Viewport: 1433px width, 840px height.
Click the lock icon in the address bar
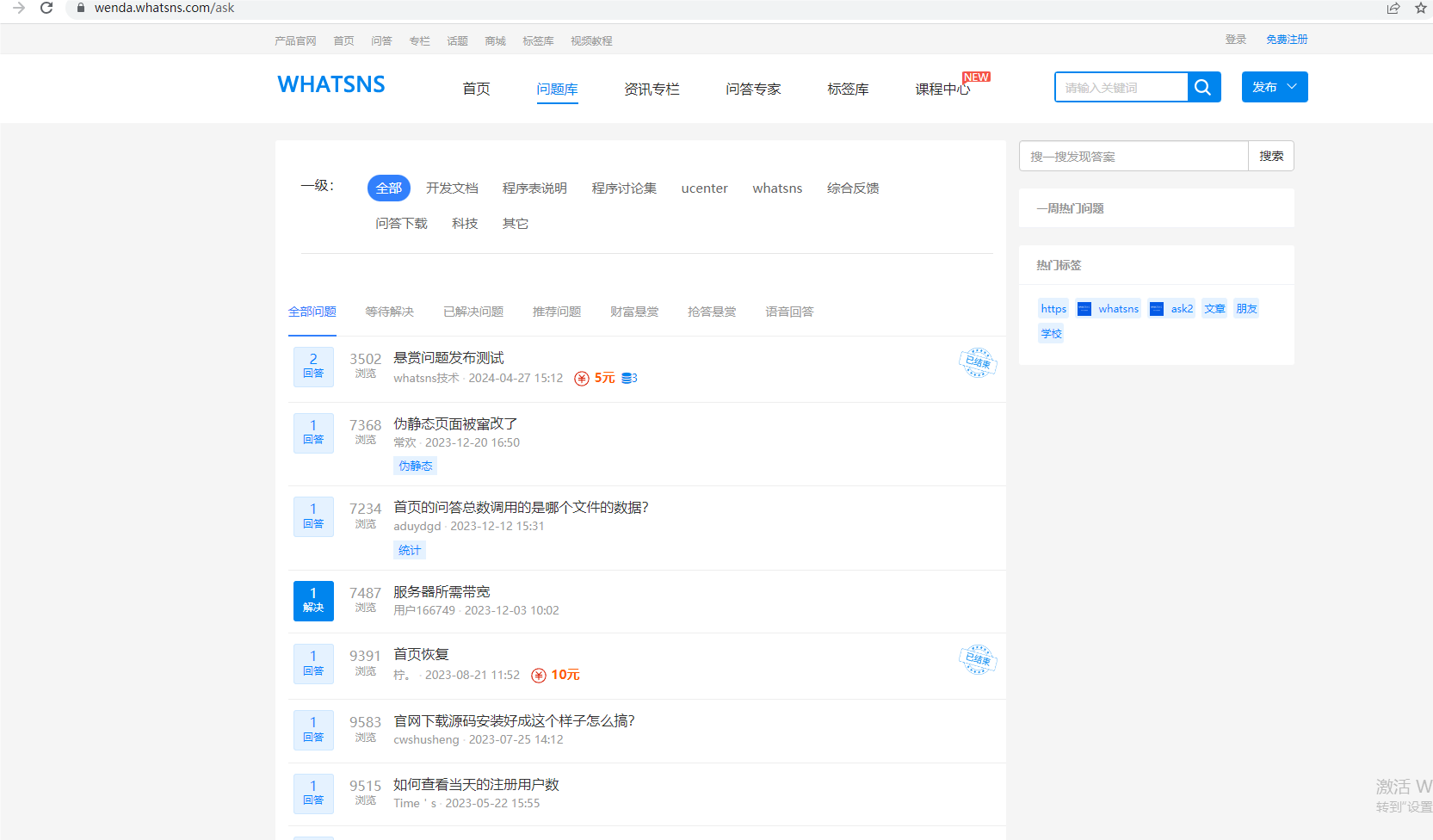81,8
